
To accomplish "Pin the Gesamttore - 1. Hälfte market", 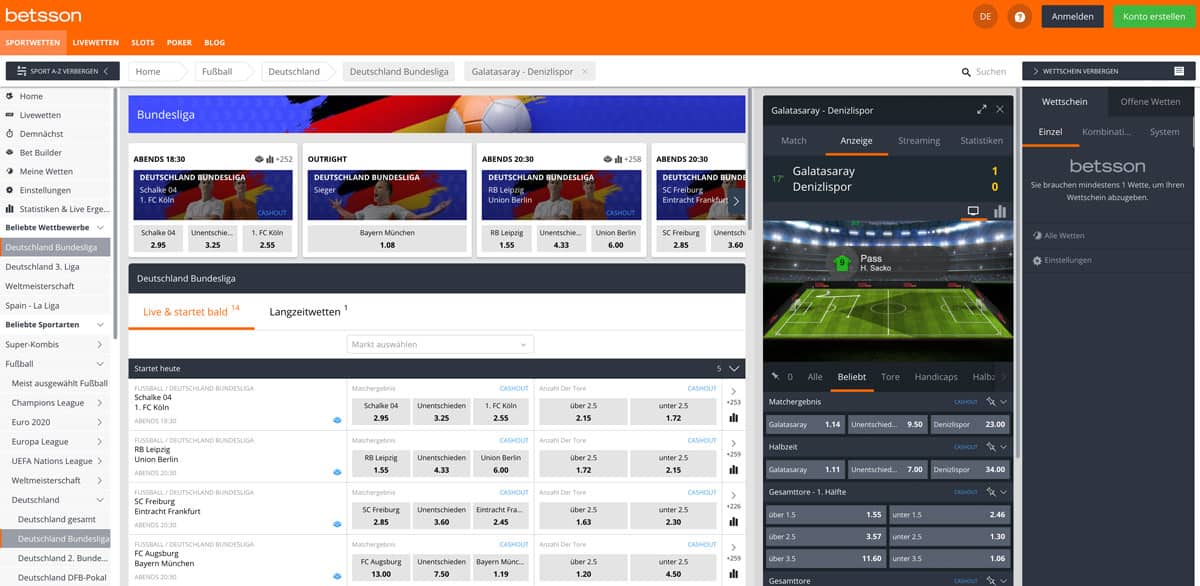I will (990, 492).
